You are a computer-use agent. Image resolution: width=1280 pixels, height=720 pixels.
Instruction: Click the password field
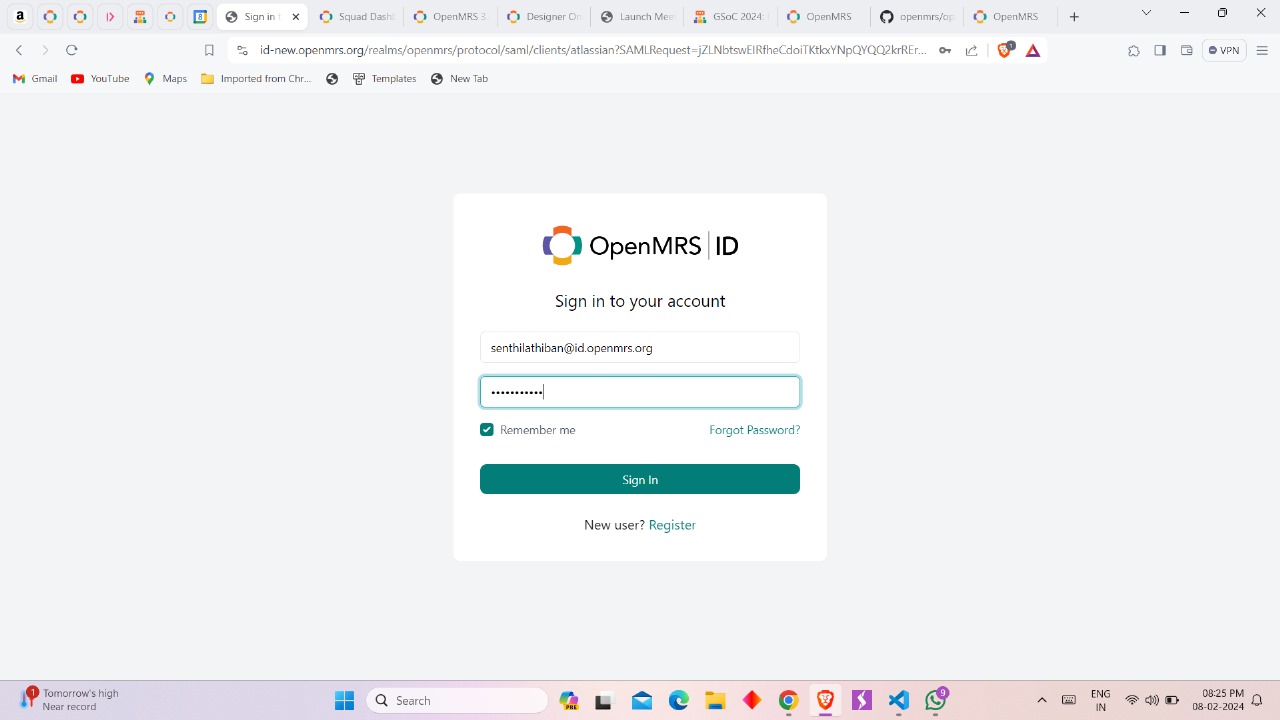[x=640, y=392]
